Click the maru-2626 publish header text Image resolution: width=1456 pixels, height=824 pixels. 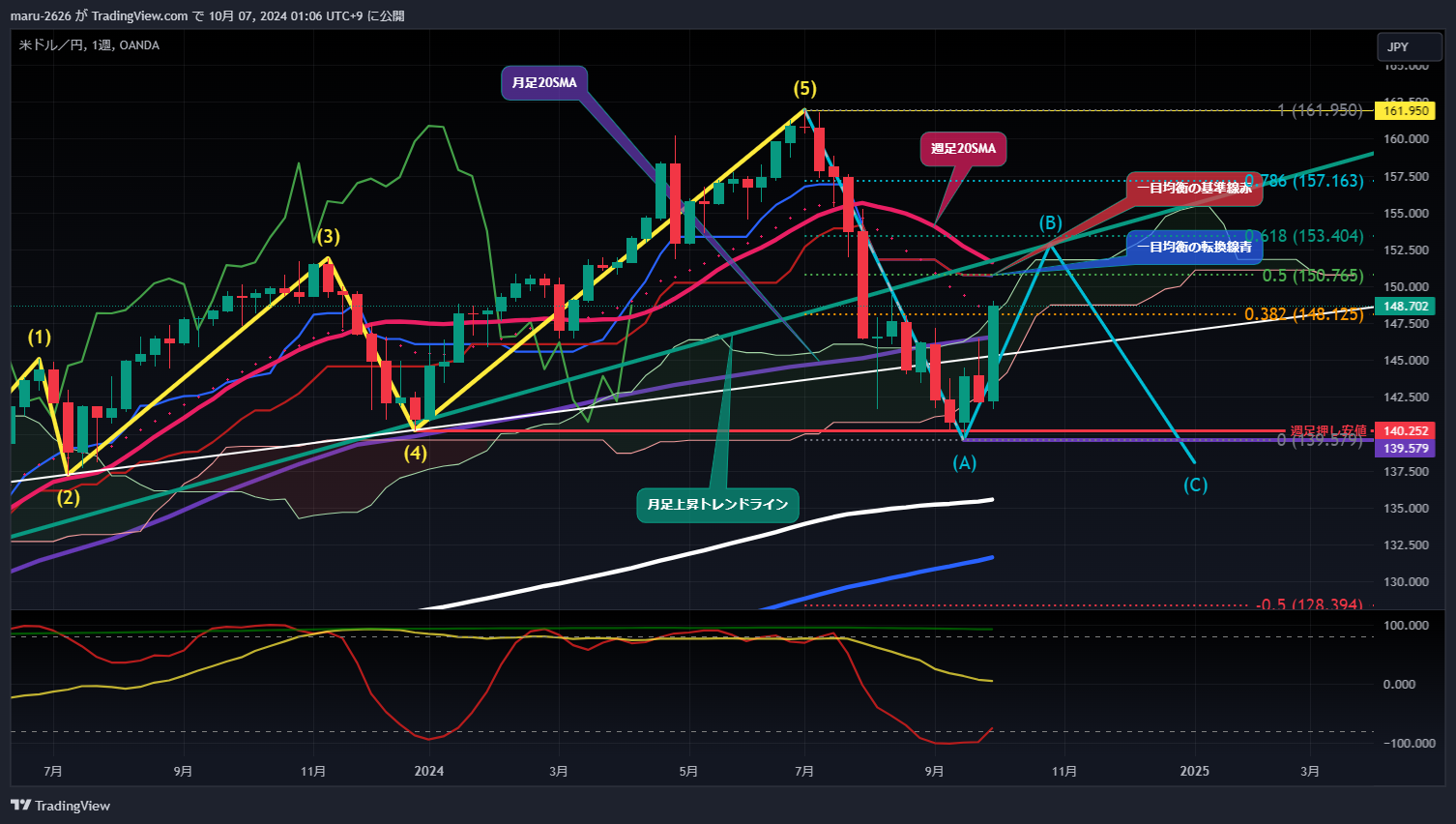(207, 15)
